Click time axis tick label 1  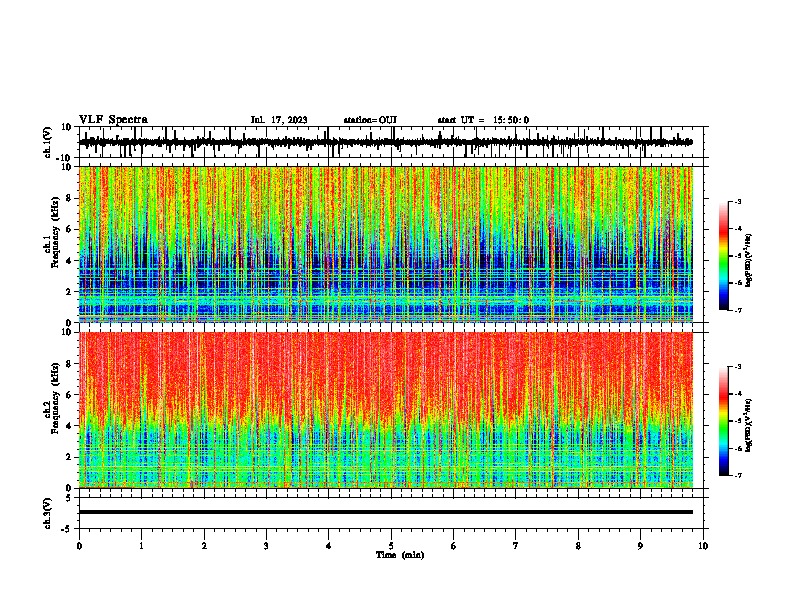[141, 545]
